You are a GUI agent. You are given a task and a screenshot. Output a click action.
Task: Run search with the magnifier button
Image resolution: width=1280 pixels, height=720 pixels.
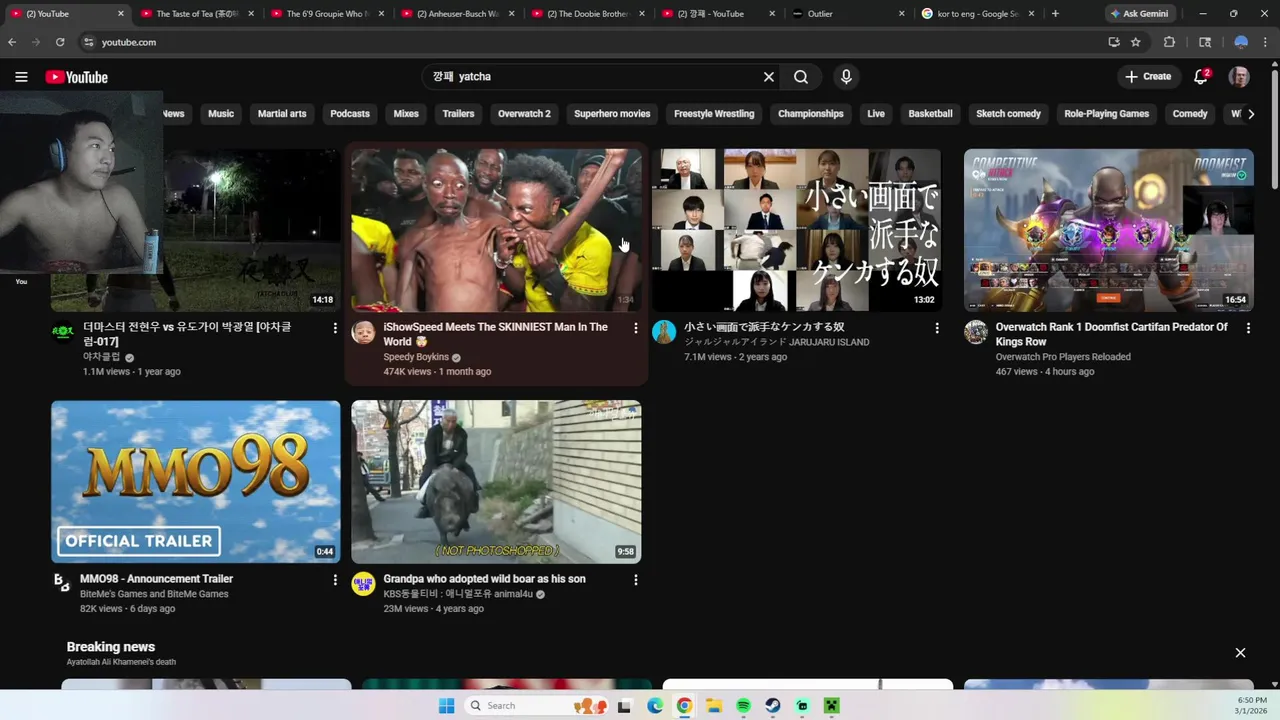[x=801, y=77]
